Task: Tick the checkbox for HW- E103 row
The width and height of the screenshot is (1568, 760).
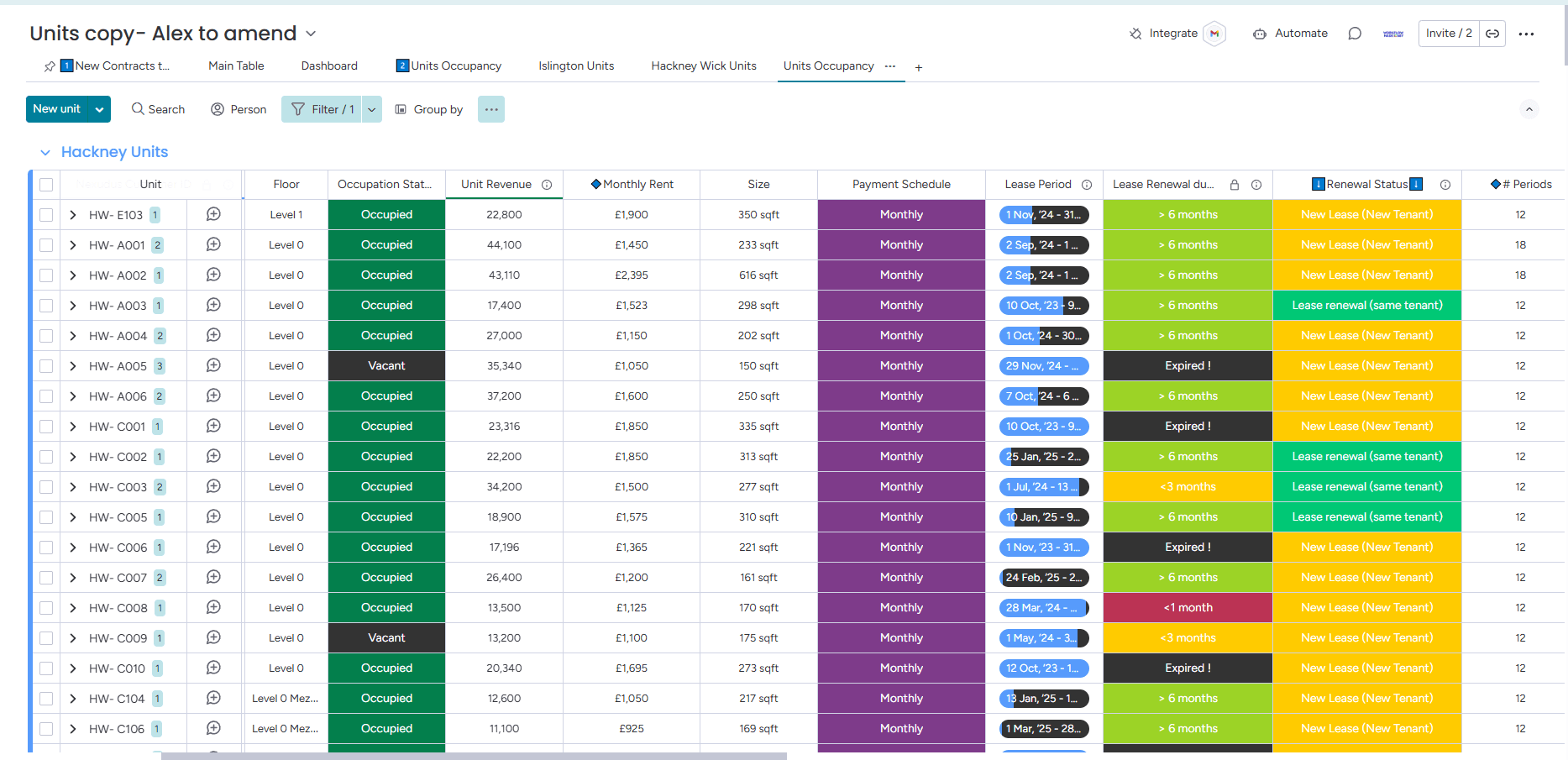Action: tap(46, 215)
